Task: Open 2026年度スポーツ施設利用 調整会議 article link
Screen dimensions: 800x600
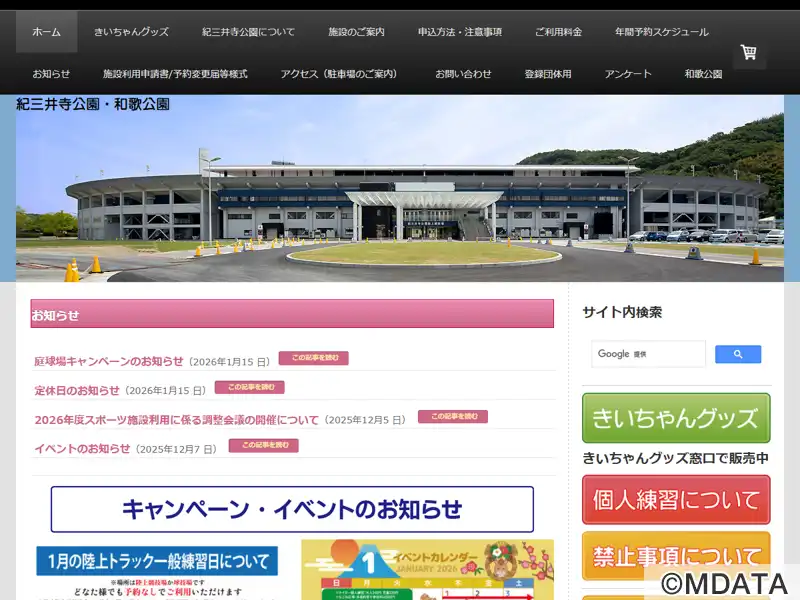Action: click(176, 420)
